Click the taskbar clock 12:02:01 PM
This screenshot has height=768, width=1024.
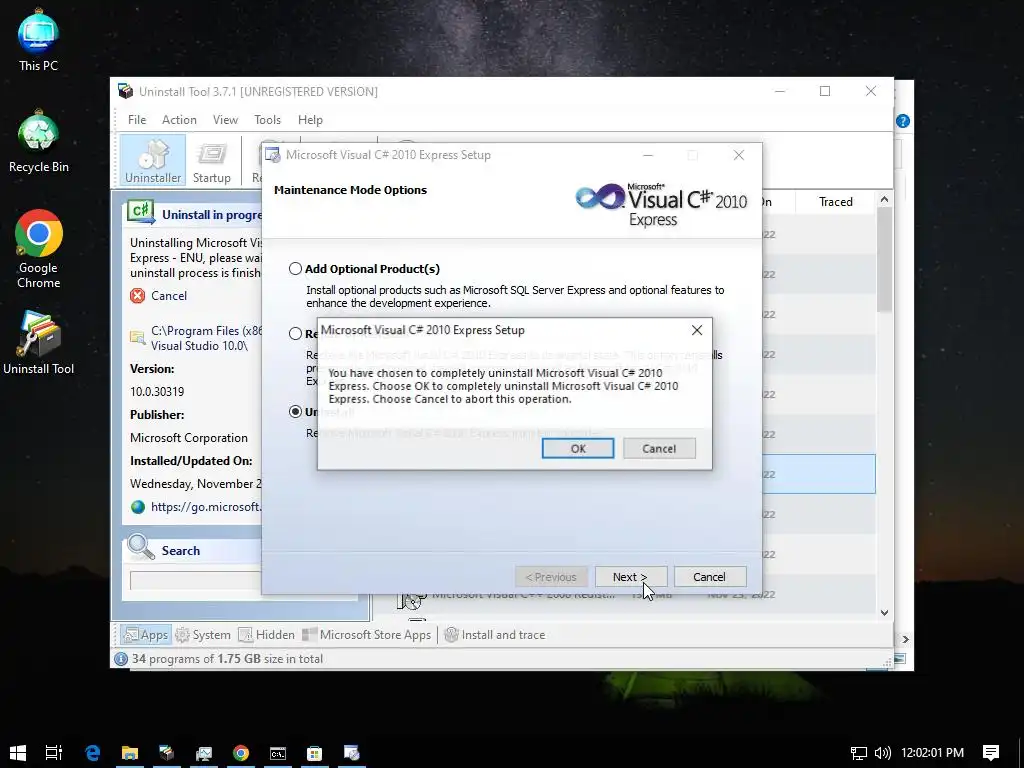(932, 753)
